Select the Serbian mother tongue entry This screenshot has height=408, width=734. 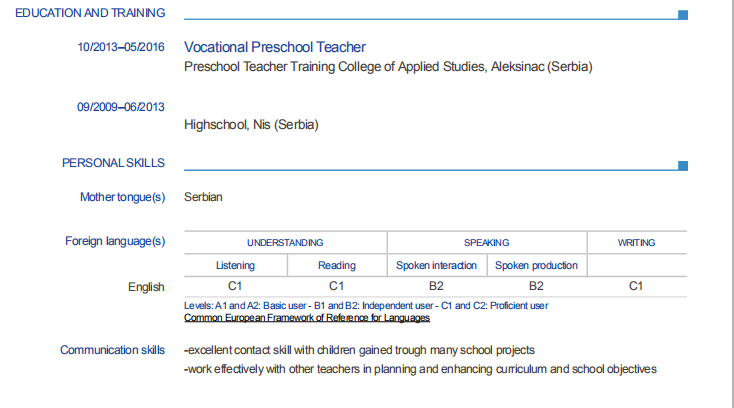(x=203, y=197)
